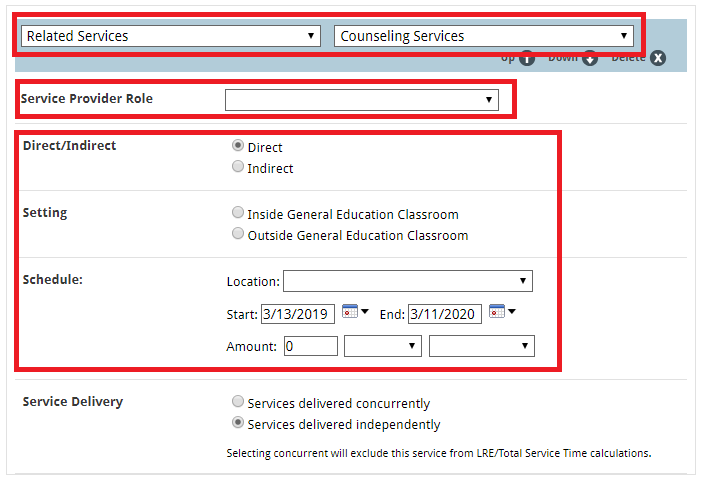Click the Start date field
The width and height of the screenshot is (716, 483).
298,314
